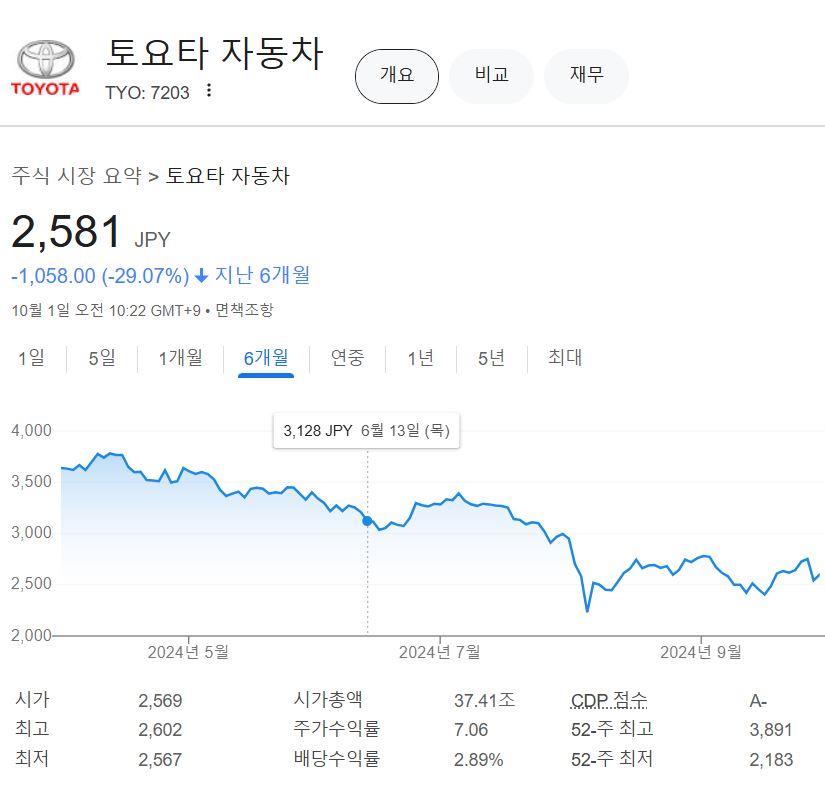The width and height of the screenshot is (825, 790).
Task: Open the 재무 financials tab
Action: 586,76
